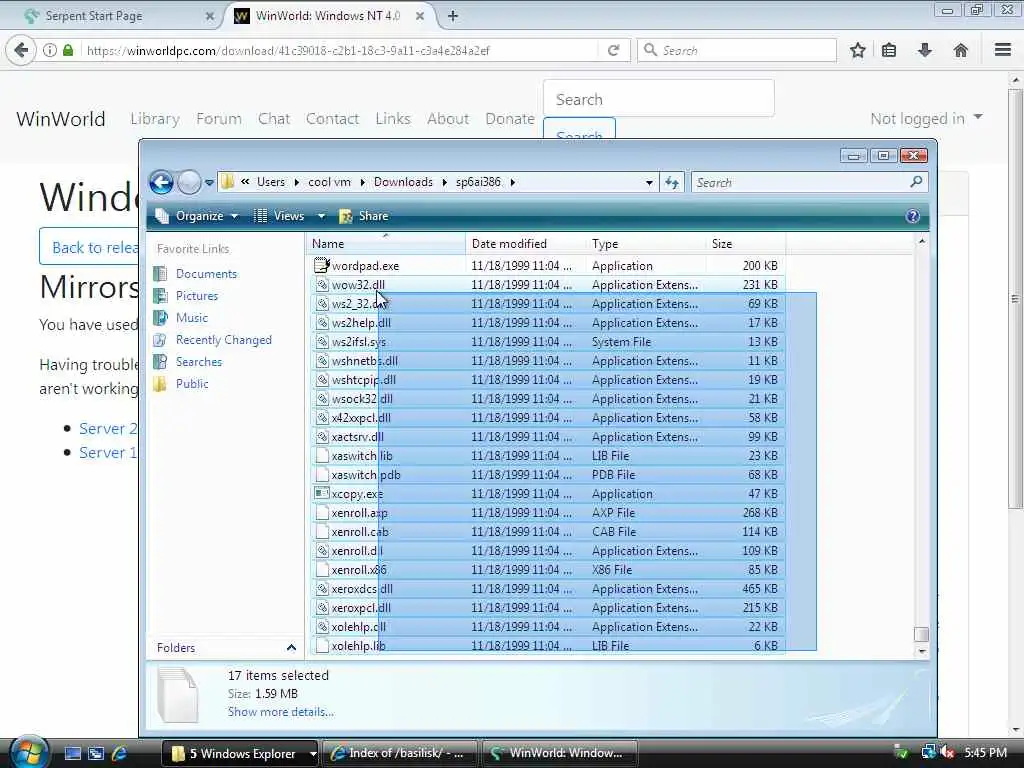Open the Explorer recent pages dropdown arrow
This screenshot has width=1024, height=768.
pyautogui.click(x=209, y=183)
